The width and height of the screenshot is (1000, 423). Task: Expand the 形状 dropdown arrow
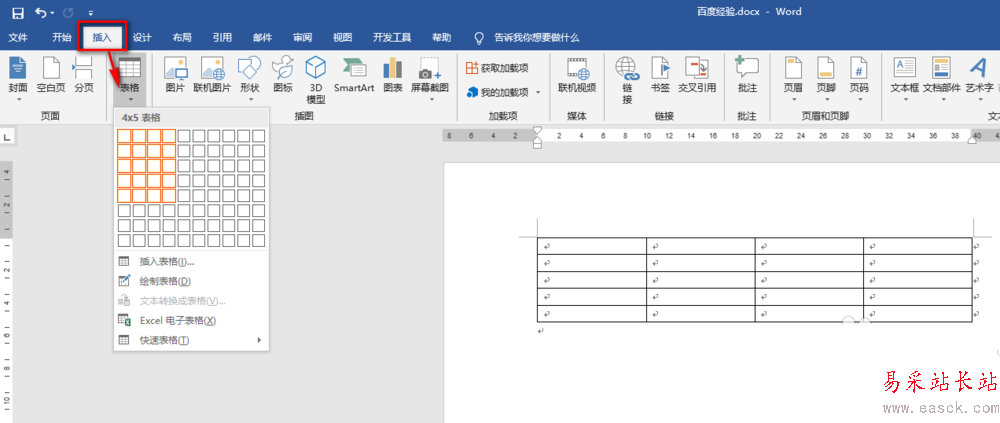click(x=250, y=100)
